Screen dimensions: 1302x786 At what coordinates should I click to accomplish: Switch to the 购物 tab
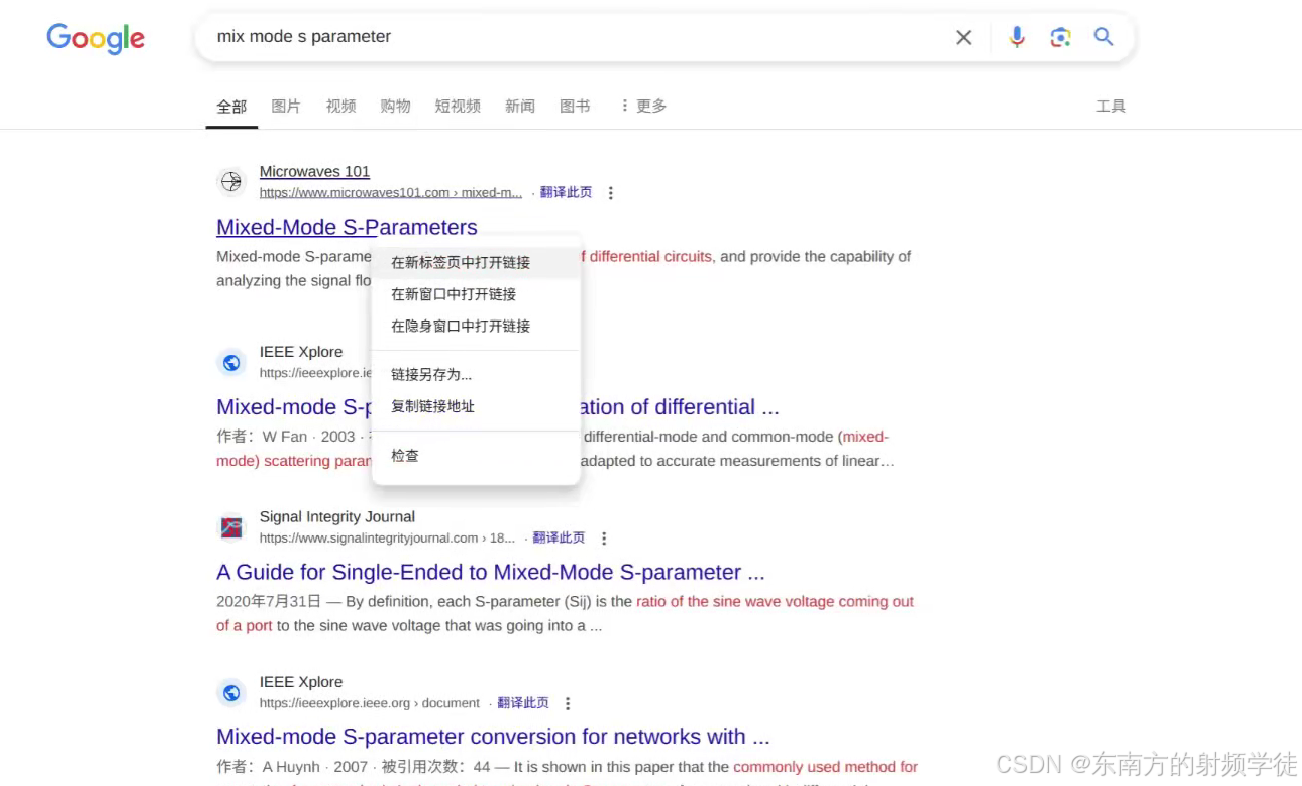[x=395, y=106]
